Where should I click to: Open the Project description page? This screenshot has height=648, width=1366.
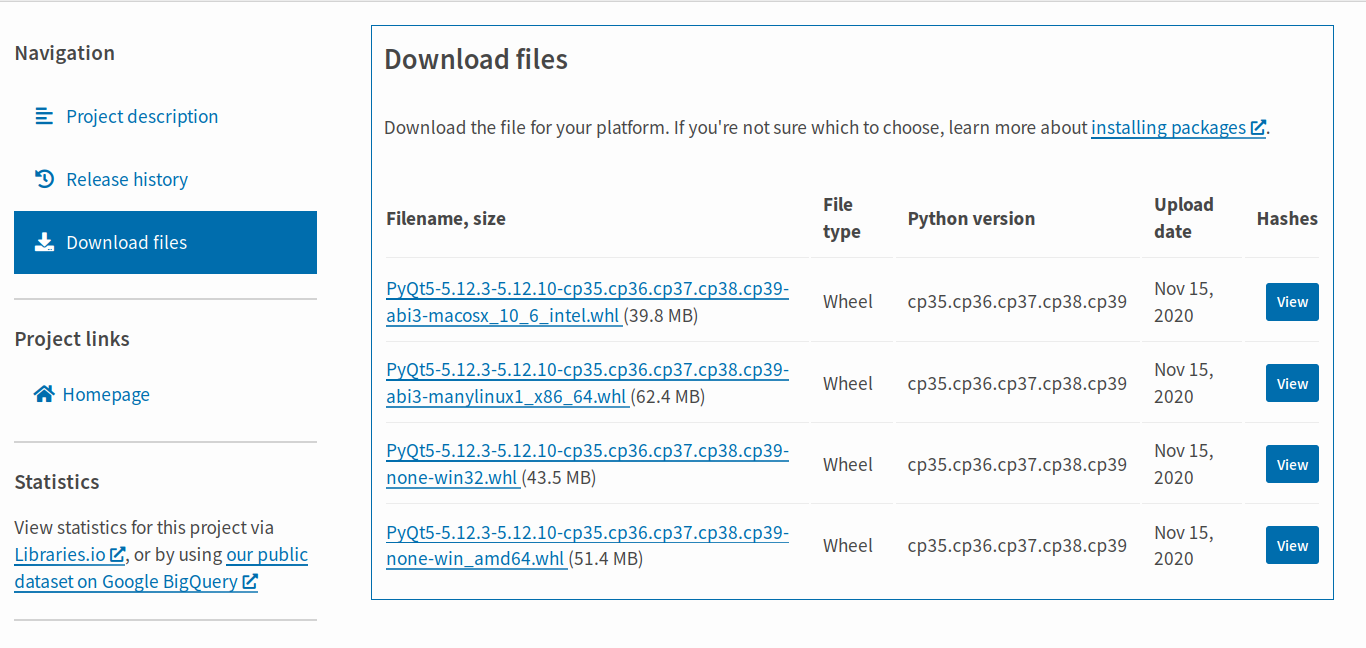(142, 116)
